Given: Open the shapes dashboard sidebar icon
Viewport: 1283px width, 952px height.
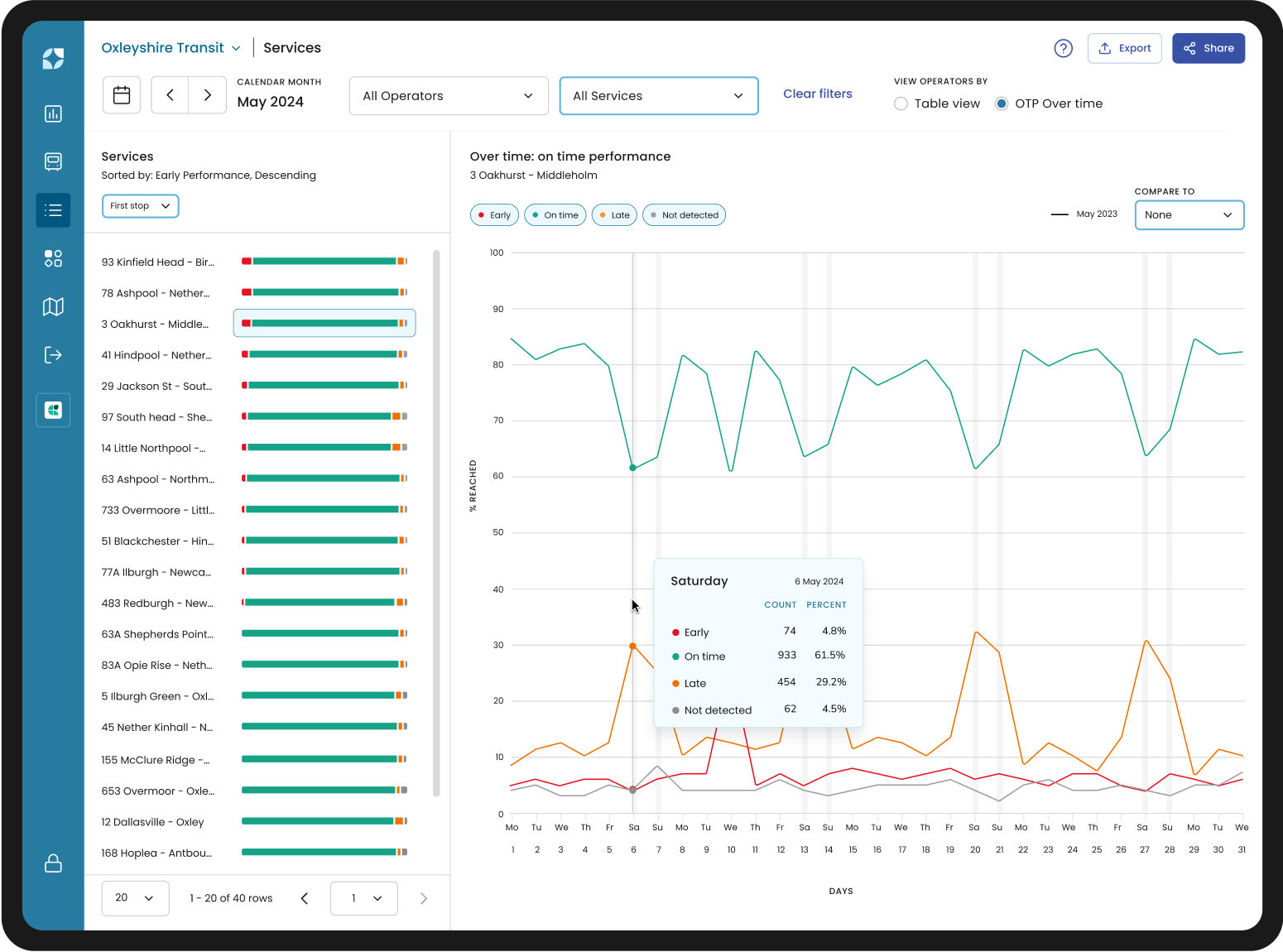Looking at the screenshot, I should point(53,258).
